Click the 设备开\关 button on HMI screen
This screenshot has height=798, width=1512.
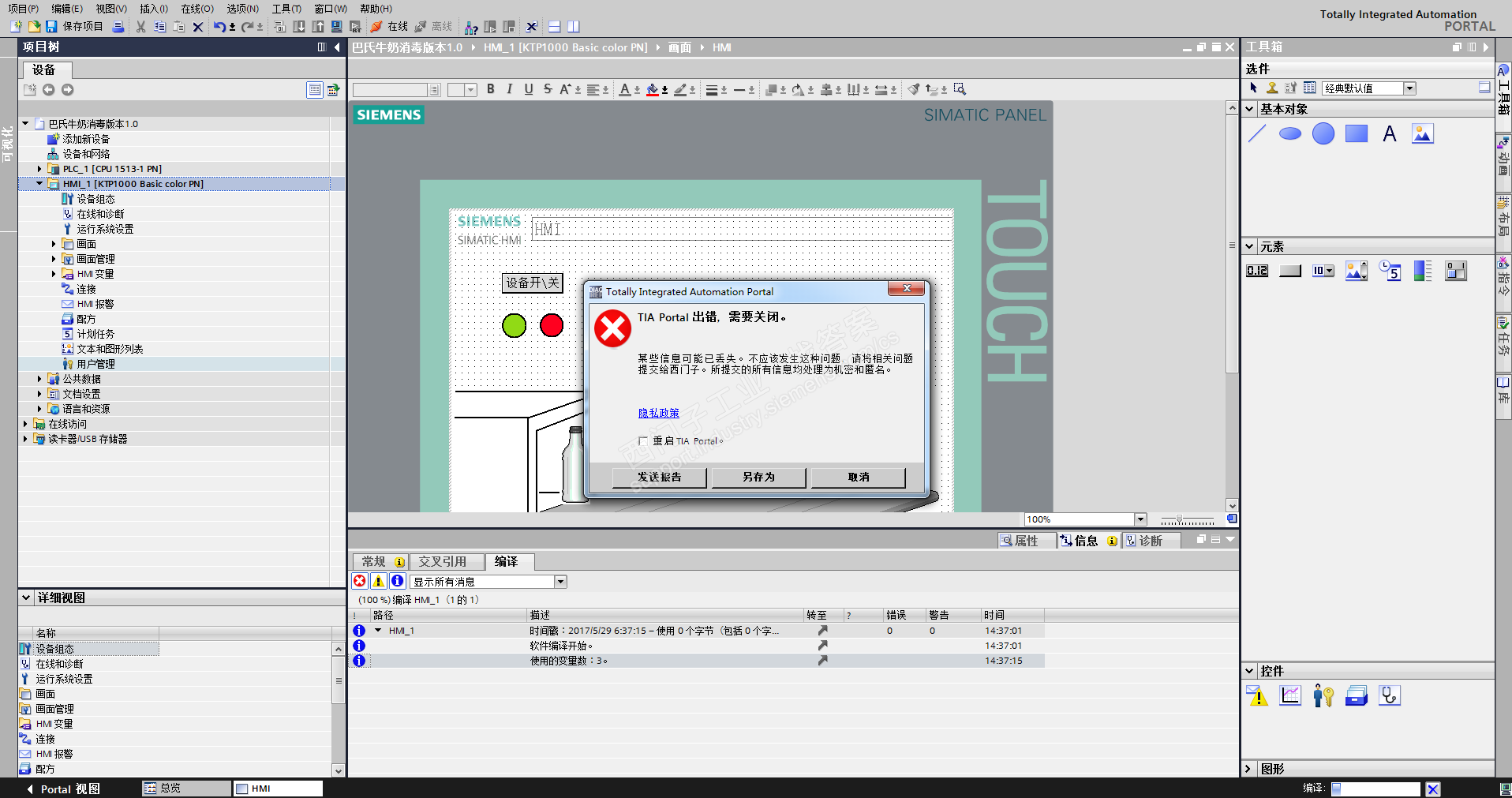[533, 283]
